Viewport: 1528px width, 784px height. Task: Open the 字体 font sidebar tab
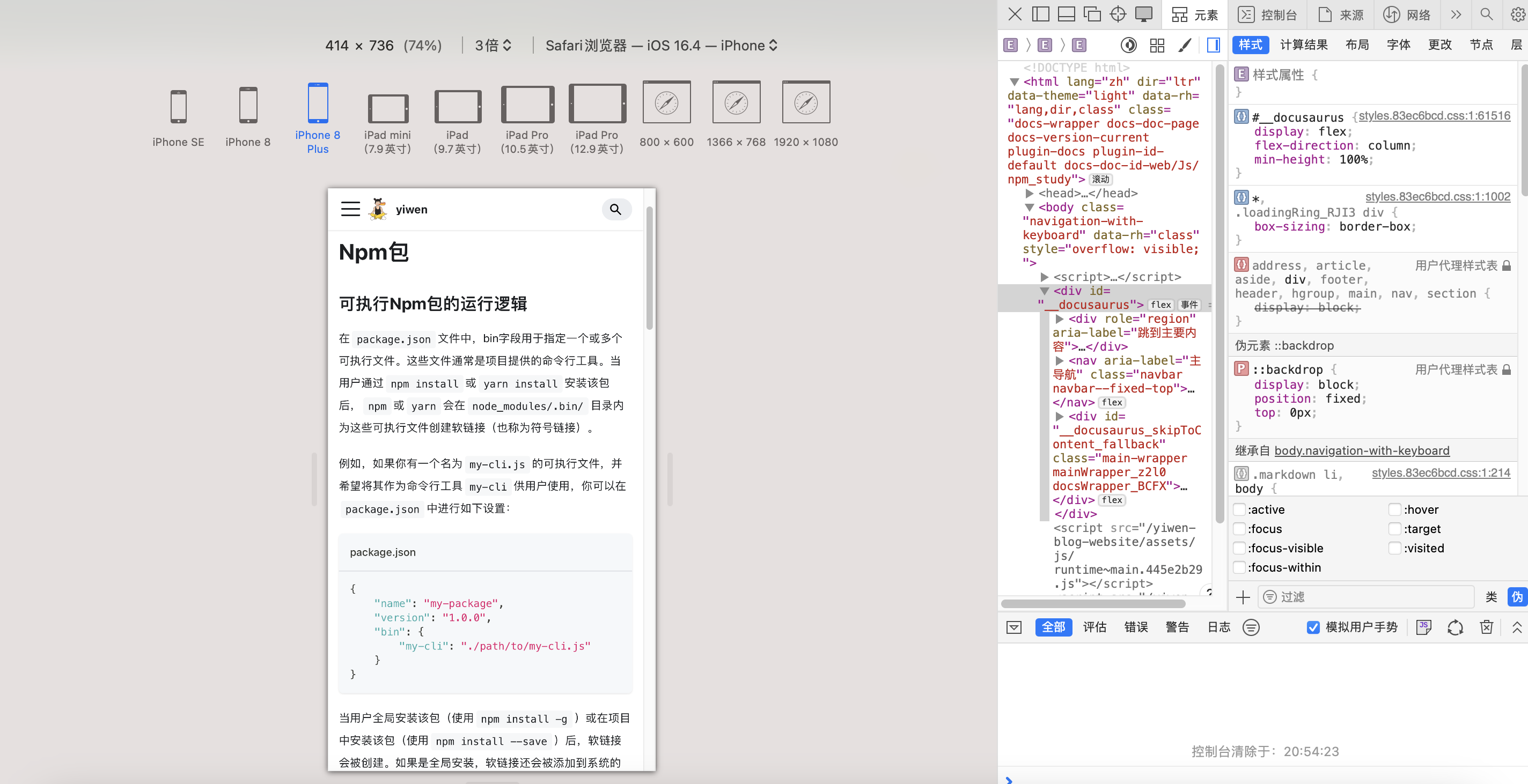[x=1398, y=45]
